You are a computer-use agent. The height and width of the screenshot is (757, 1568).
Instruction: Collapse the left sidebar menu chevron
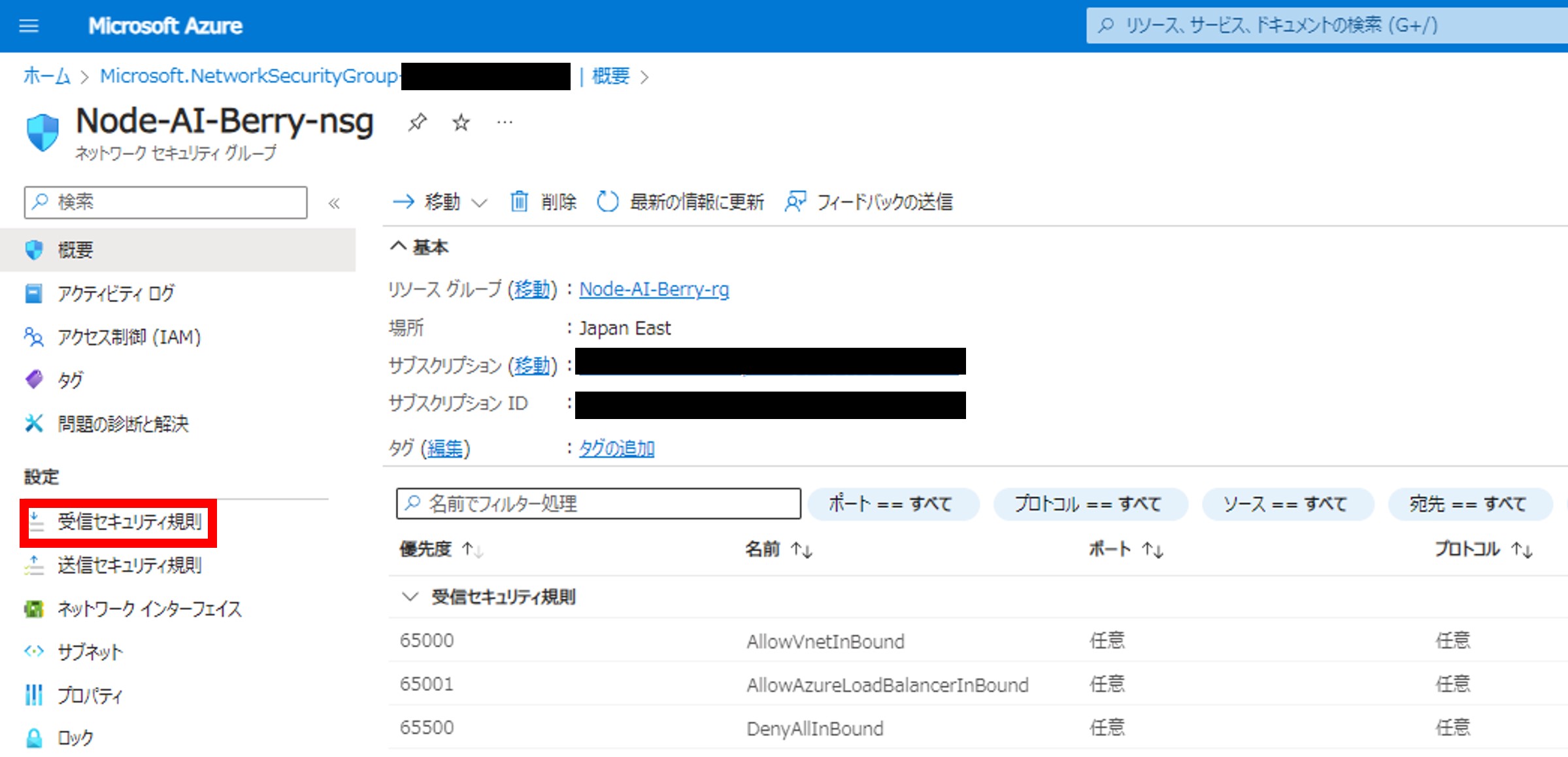[x=334, y=203]
